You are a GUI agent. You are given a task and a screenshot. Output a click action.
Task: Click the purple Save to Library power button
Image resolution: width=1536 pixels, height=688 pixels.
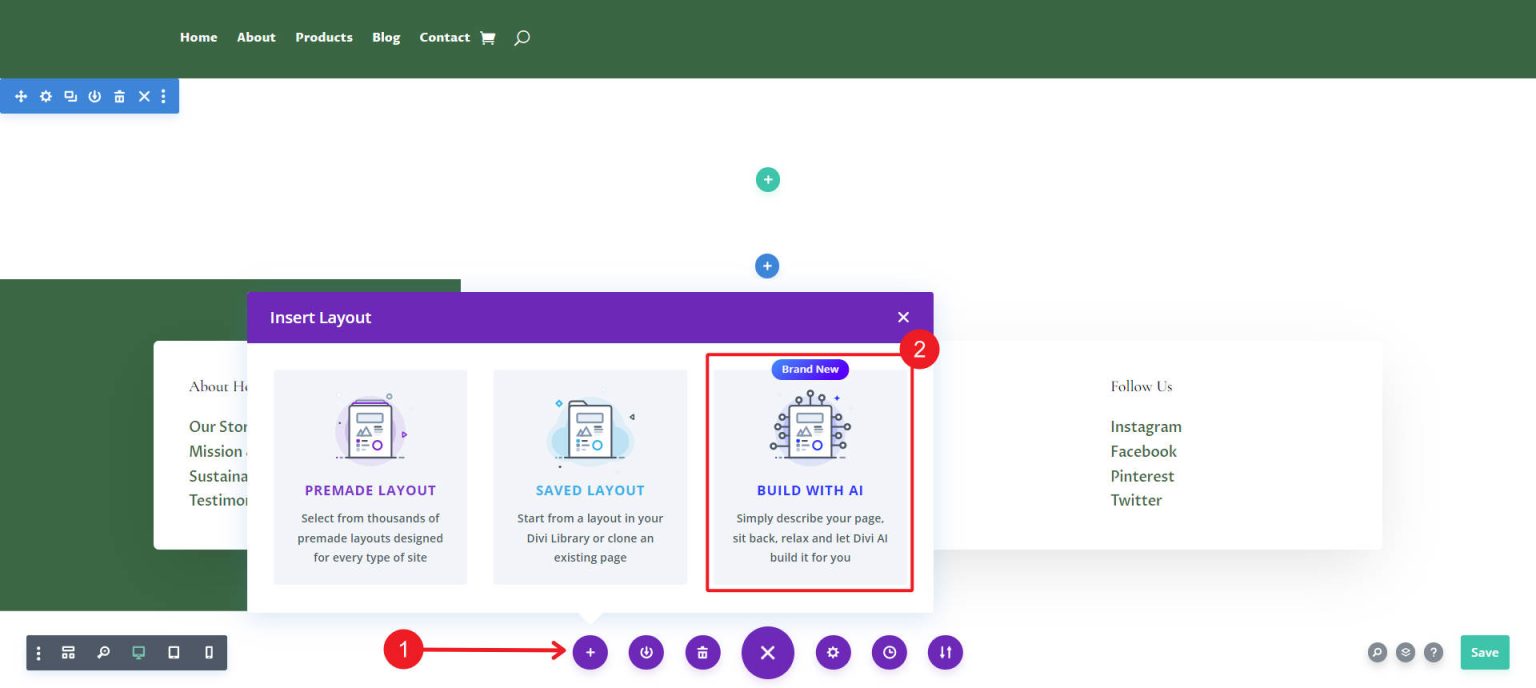pyautogui.click(x=646, y=653)
